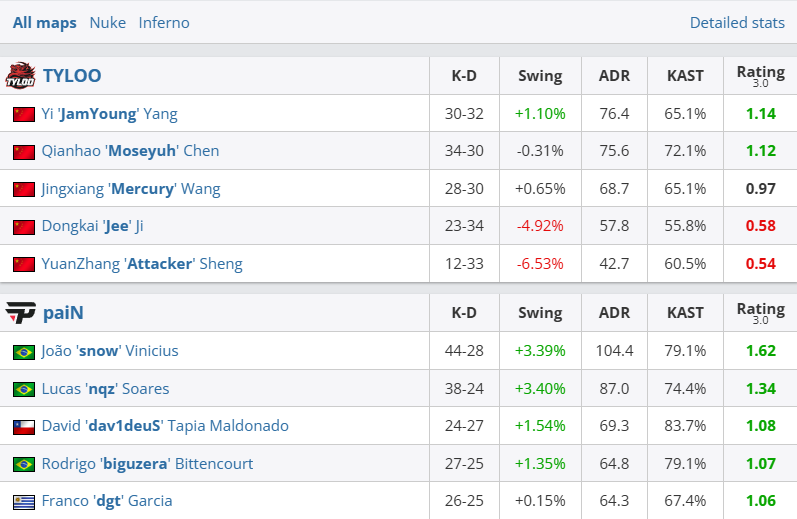Open Lucas 'nqz' Soares player profile
The width and height of the screenshot is (797, 519).
105,389
